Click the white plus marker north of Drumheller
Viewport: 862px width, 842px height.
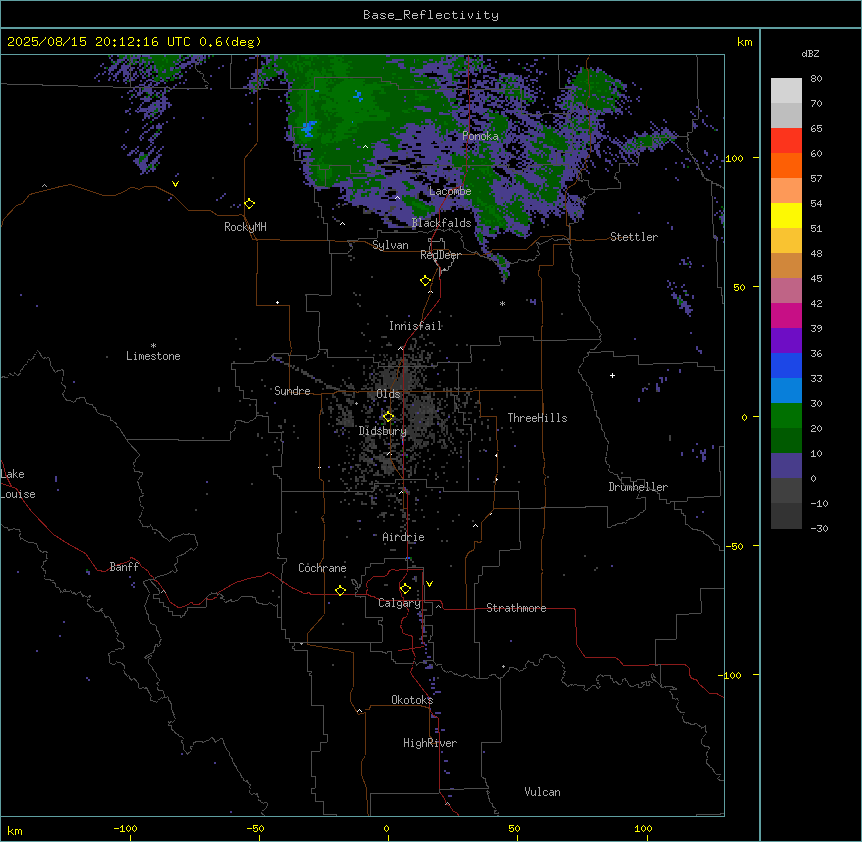[x=612, y=375]
